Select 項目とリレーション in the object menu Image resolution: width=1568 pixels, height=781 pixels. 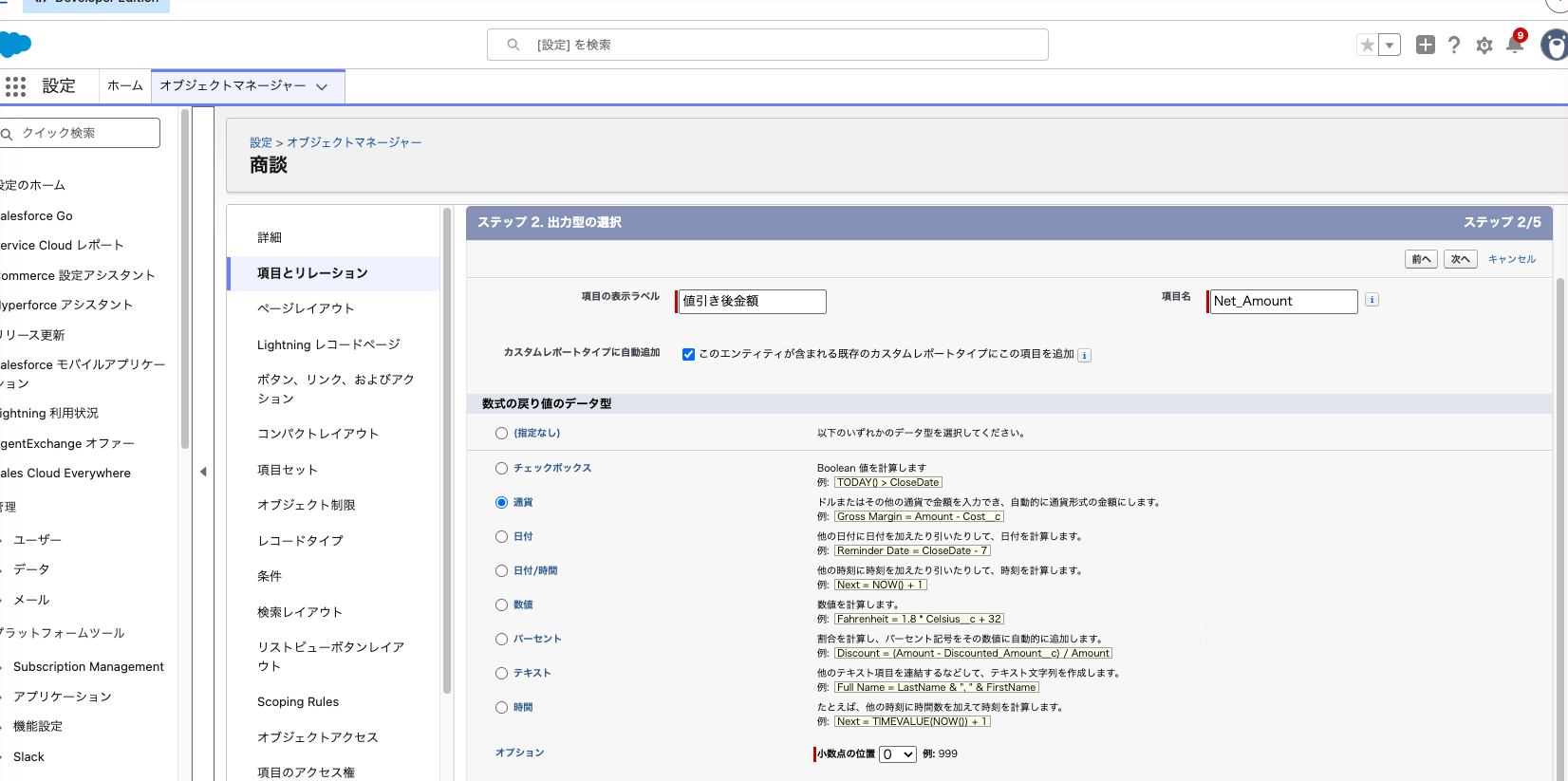tap(334, 273)
